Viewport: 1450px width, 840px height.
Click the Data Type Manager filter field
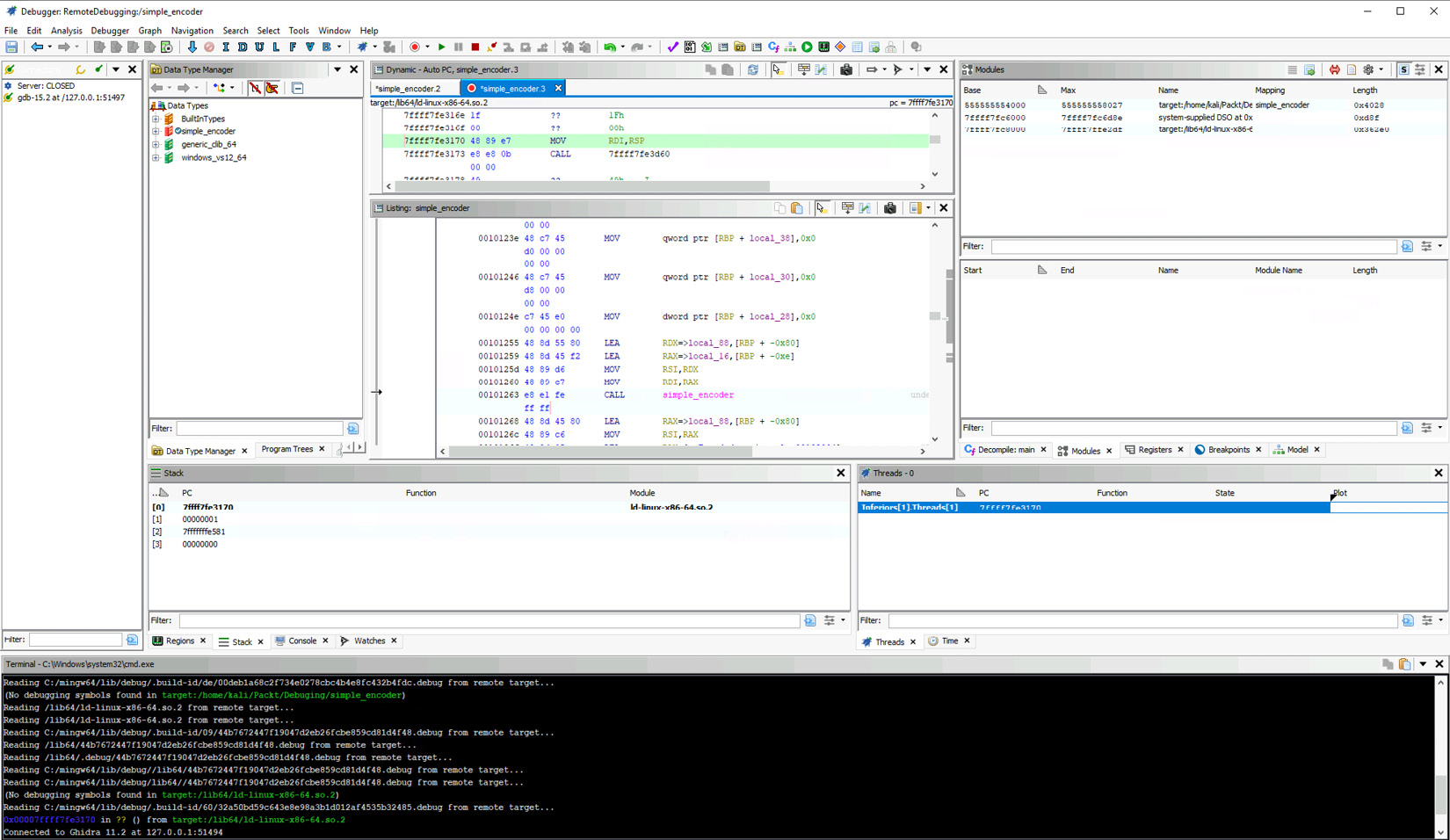tap(259, 429)
